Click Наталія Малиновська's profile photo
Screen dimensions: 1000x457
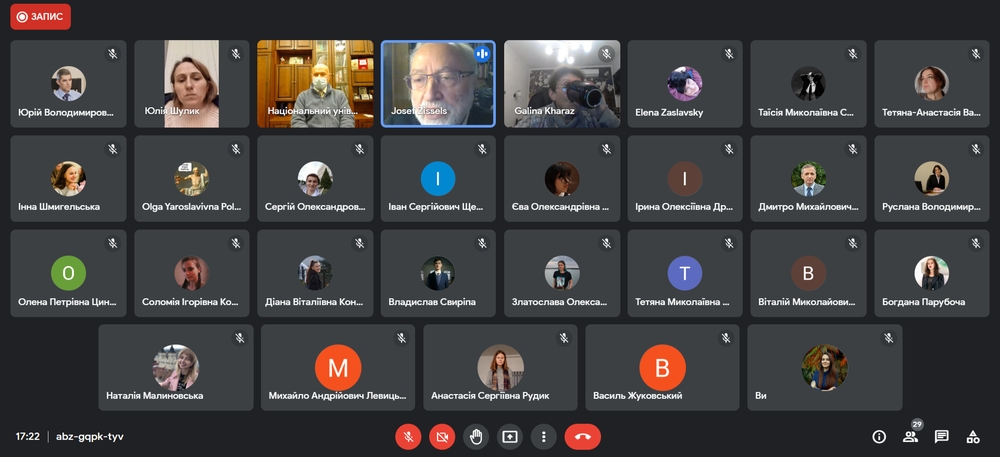pyautogui.click(x=175, y=366)
